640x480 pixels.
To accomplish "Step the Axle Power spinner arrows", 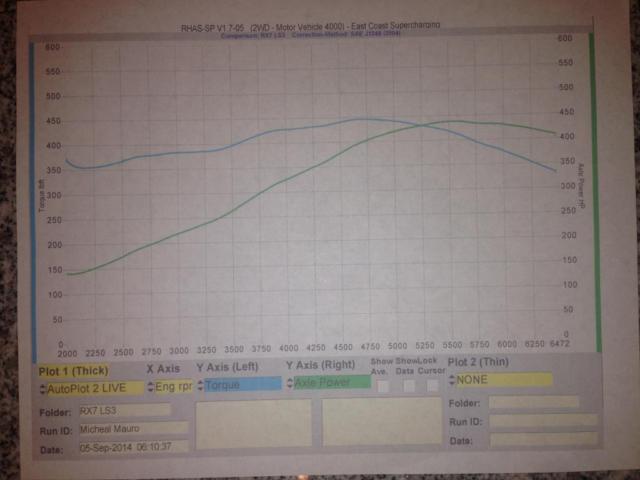I will click(x=289, y=383).
